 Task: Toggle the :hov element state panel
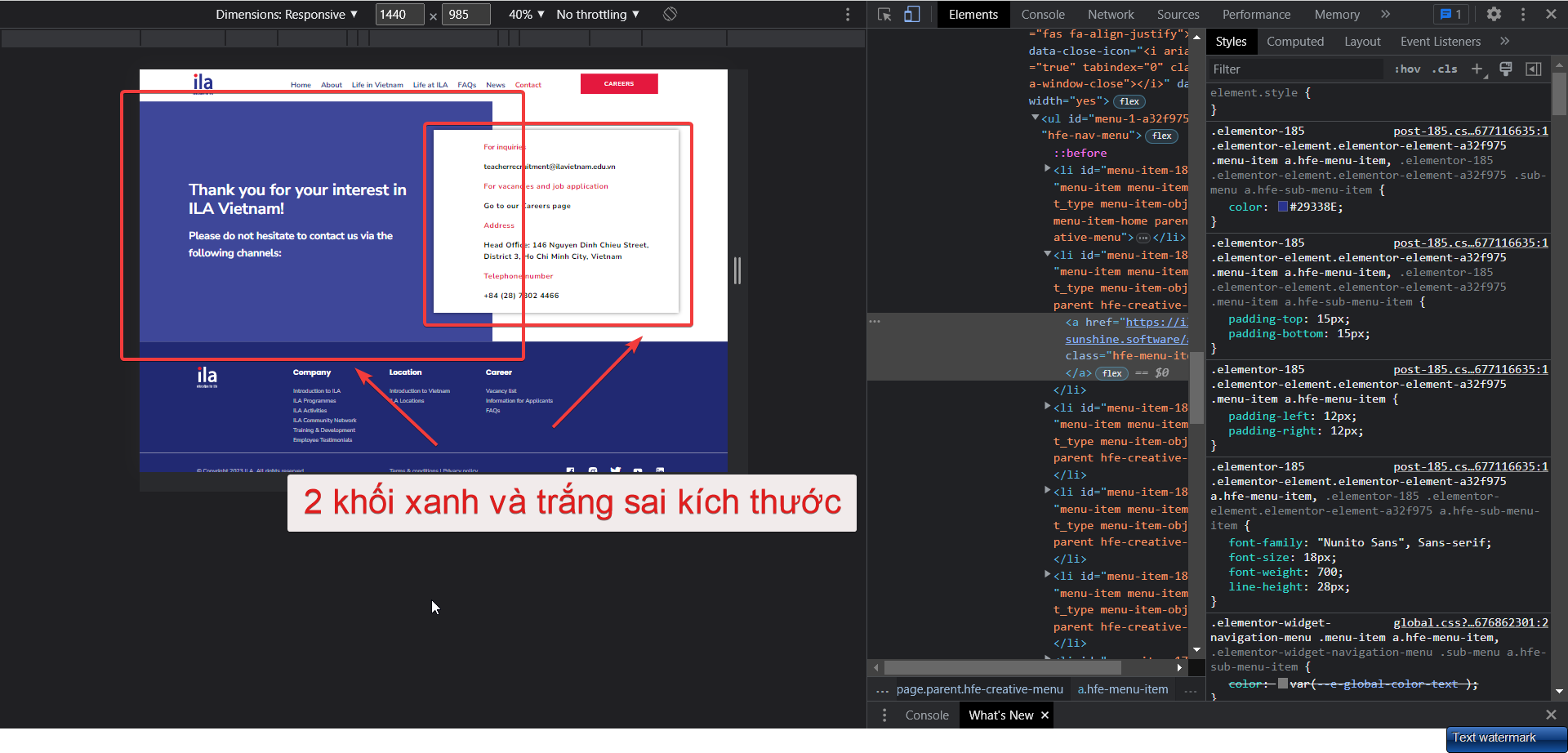[x=1407, y=69]
